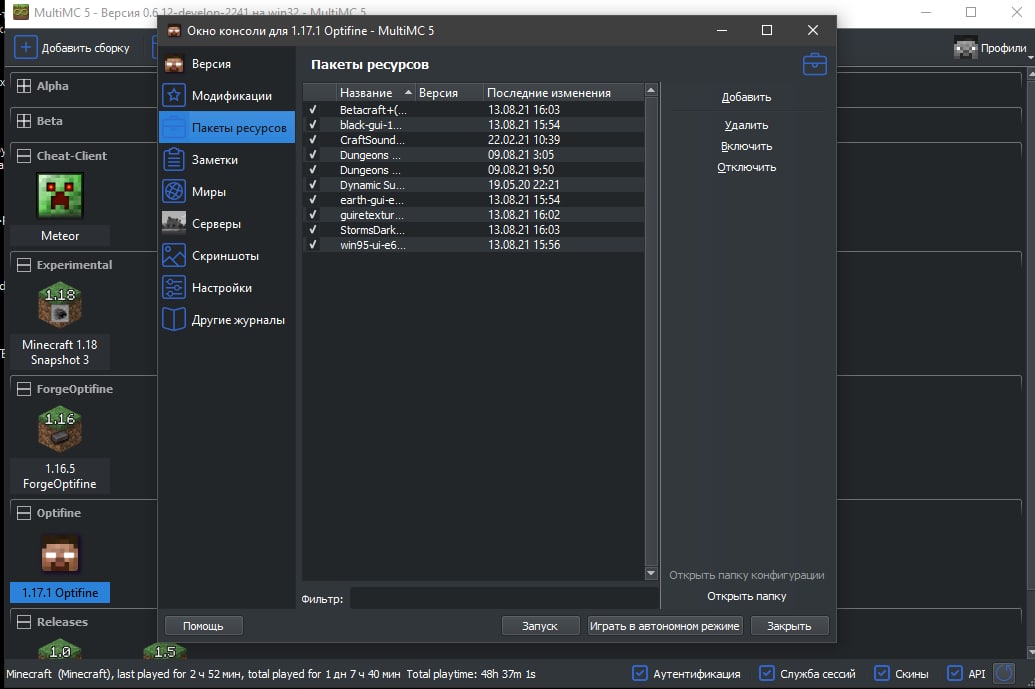Click Помощь button

pyautogui.click(x=203, y=626)
